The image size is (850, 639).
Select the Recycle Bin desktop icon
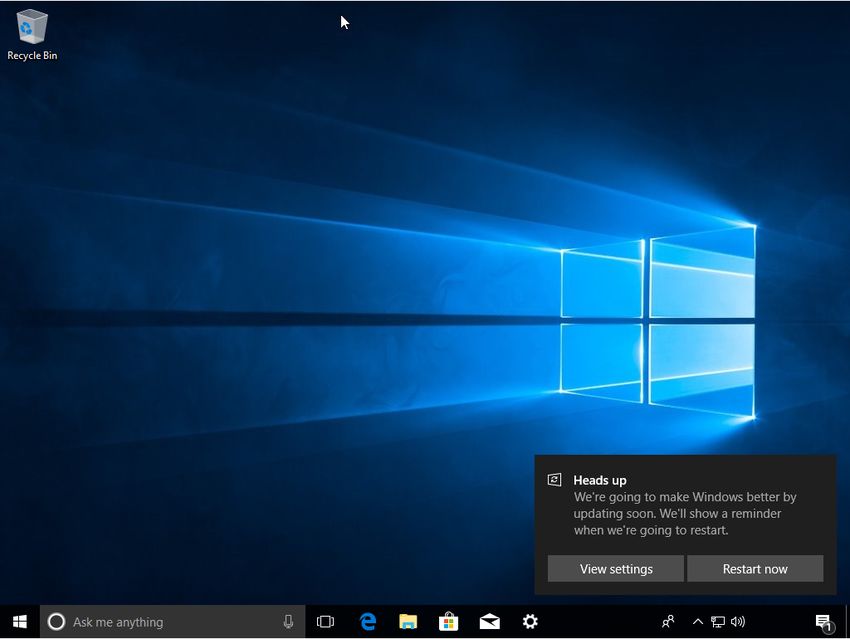32,36
